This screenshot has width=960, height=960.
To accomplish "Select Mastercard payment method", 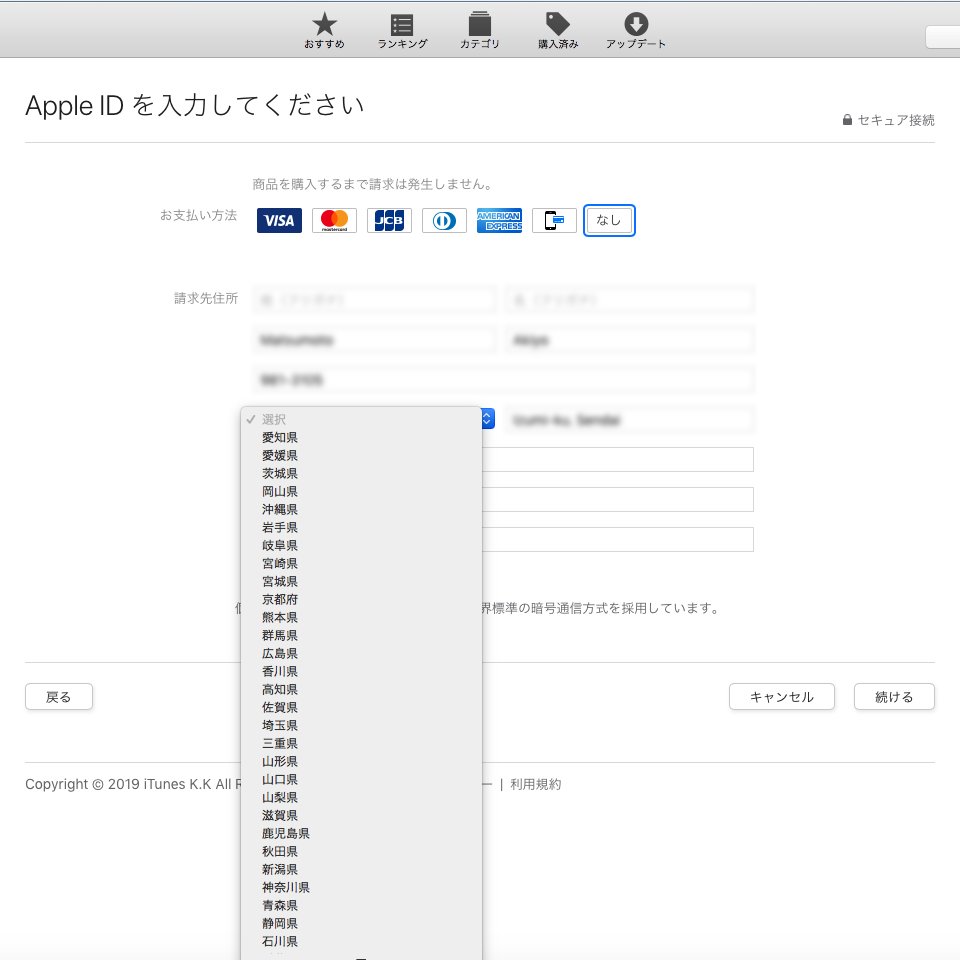I will (x=334, y=220).
